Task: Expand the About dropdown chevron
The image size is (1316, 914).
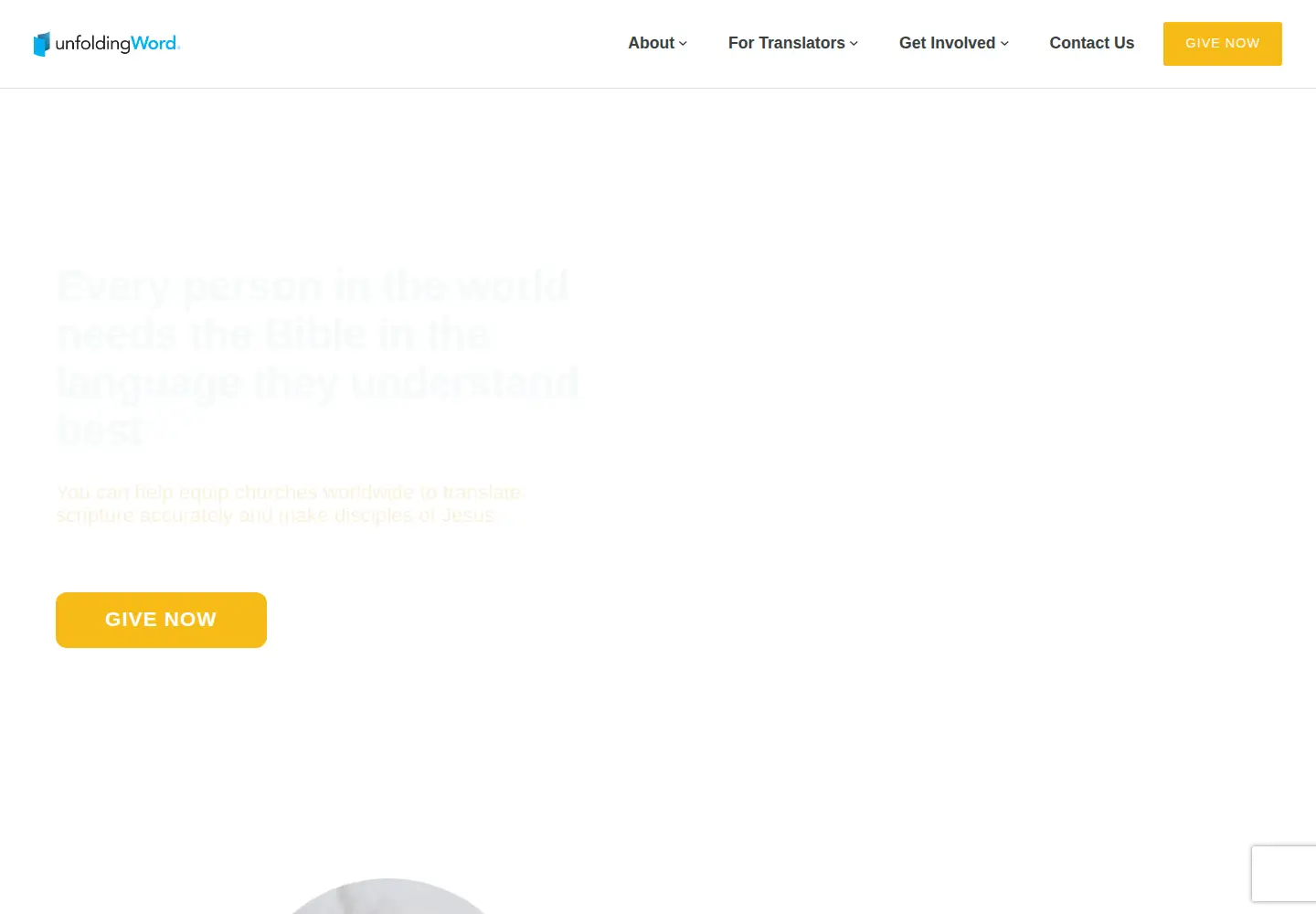Action: point(683,44)
